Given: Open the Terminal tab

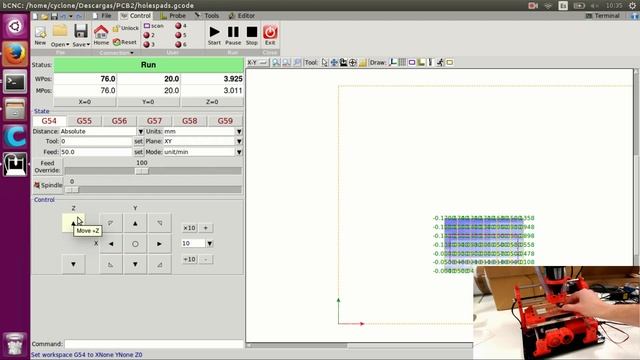Looking at the screenshot, I should click(603, 16).
